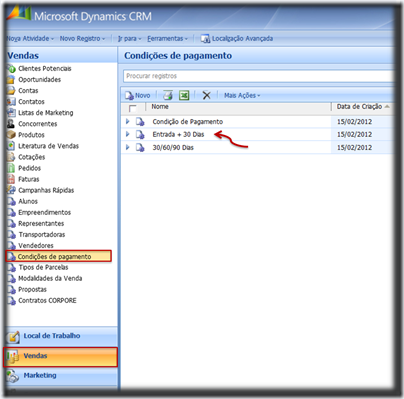404x399 pixels.
Task: Click the Local de Trabalho icon
Action: [13, 337]
